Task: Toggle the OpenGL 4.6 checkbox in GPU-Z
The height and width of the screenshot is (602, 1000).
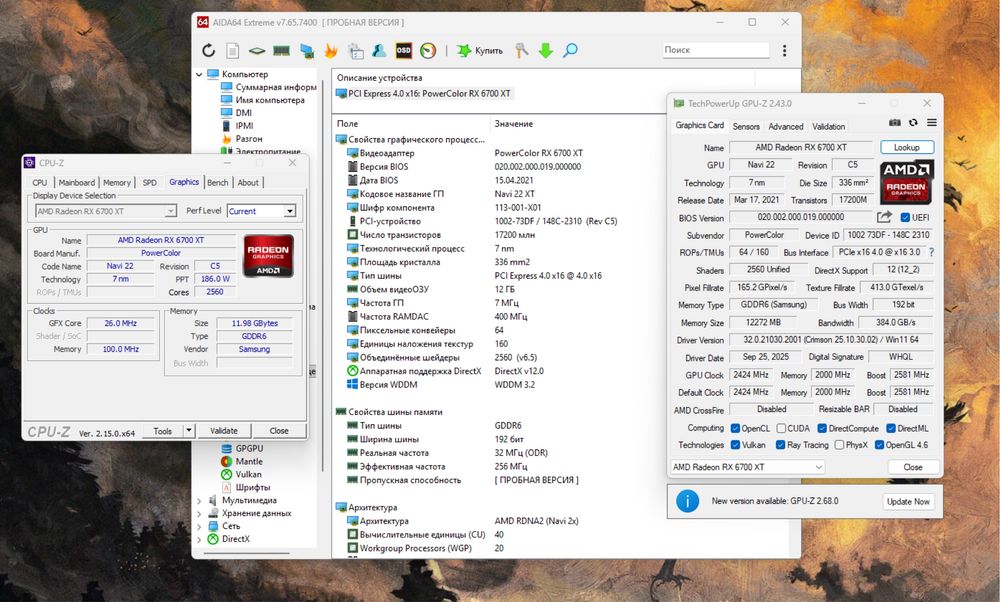Action: [879, 445]
